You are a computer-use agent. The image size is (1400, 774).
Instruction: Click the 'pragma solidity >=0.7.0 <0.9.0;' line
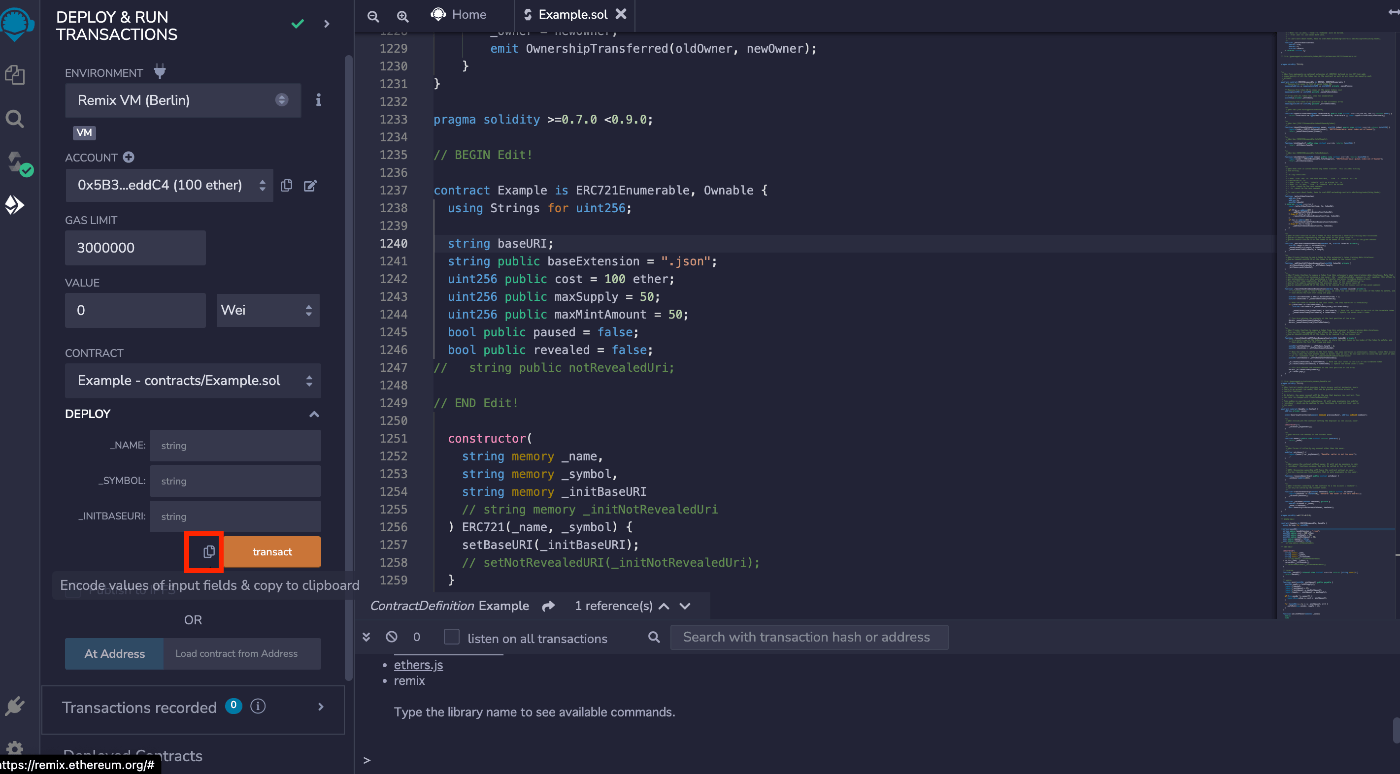coord(543,119)
